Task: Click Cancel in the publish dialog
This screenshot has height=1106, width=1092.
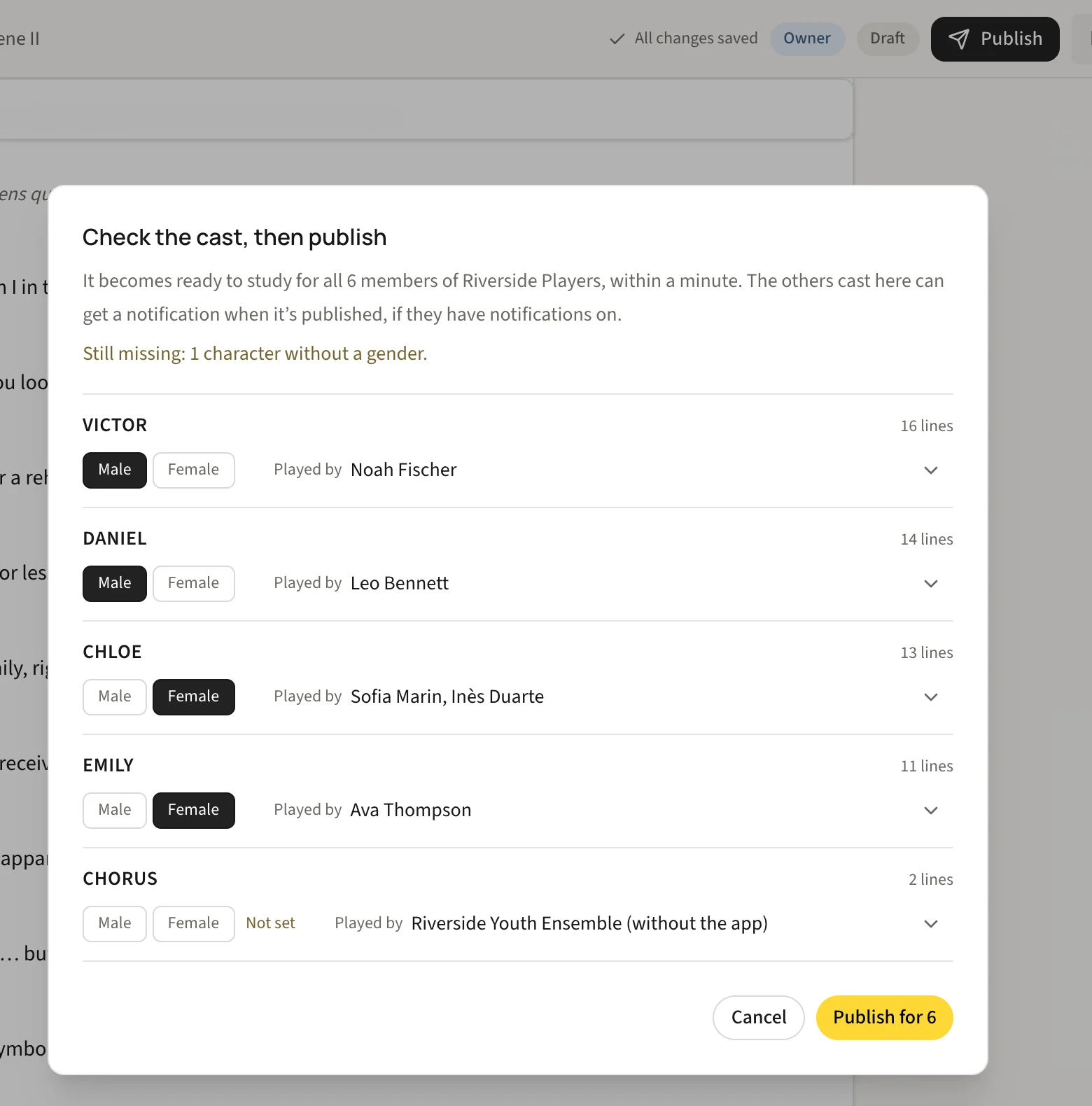Action: pyautogui.click(x=759, y=1017)
